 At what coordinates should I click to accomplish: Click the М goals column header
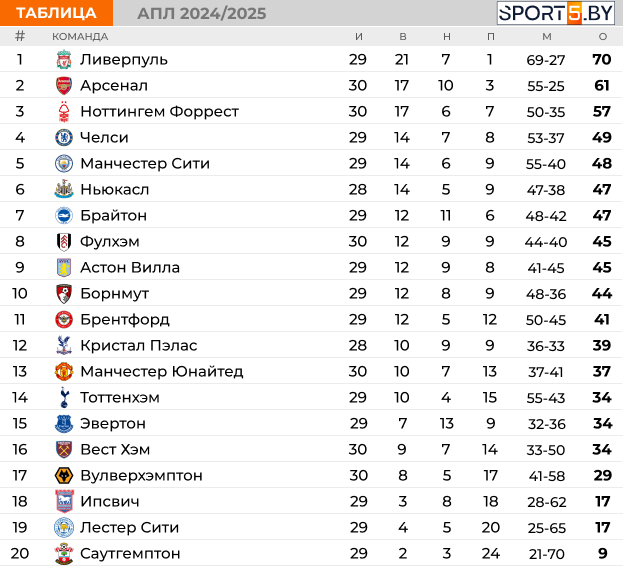coord(547,37)
